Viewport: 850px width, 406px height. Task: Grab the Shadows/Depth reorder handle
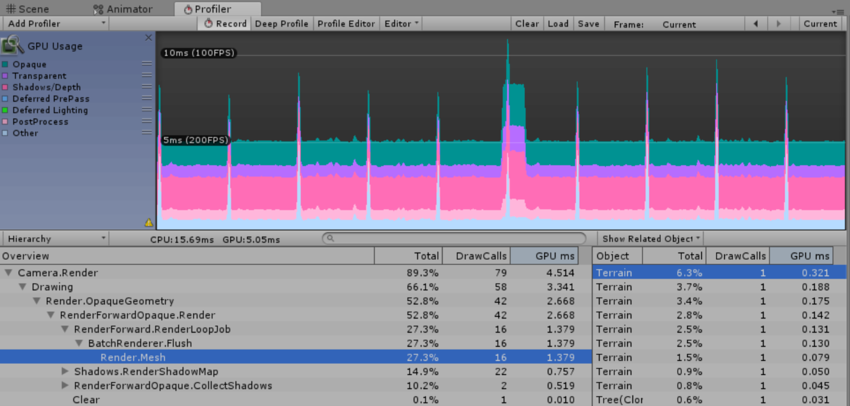coord(146,87)
